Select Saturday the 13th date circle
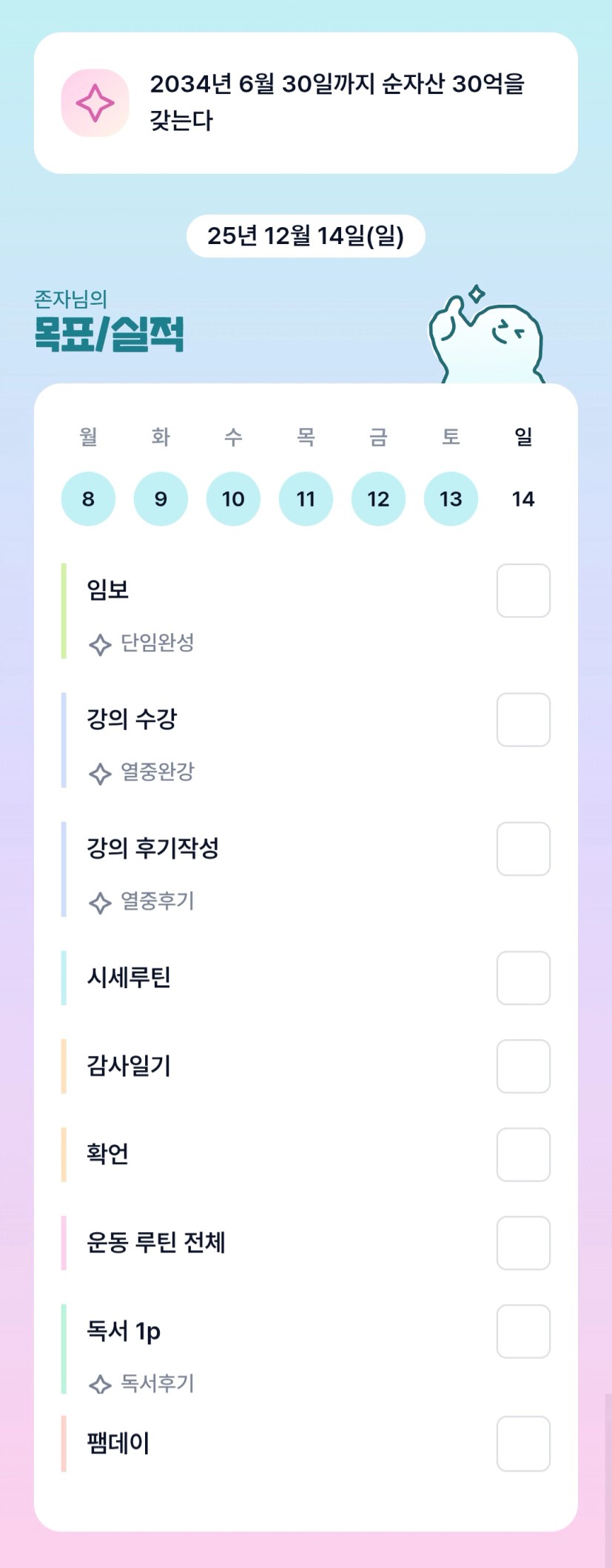The image size is (612, 1568). (x=451, y=499)
